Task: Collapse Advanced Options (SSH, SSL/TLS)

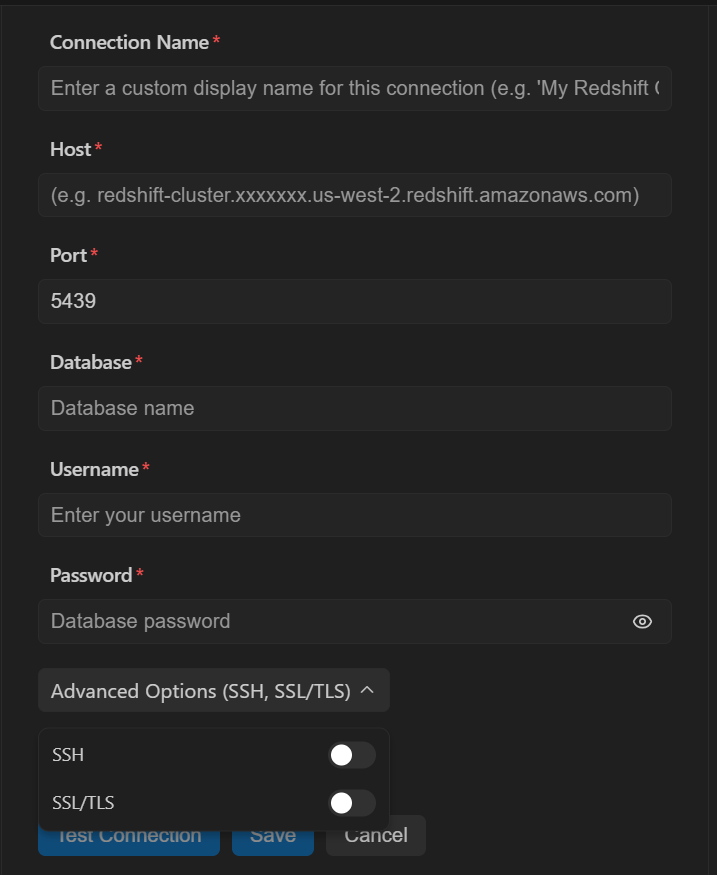Action: [214, 690]
